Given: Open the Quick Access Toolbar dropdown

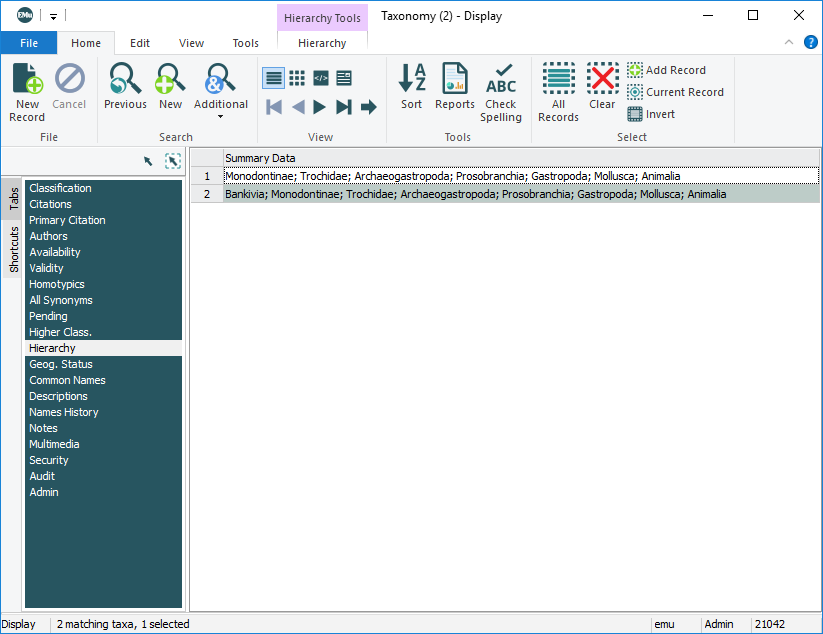Looking at the screenshot, I should pyautogui.click(x=54, y=17).
